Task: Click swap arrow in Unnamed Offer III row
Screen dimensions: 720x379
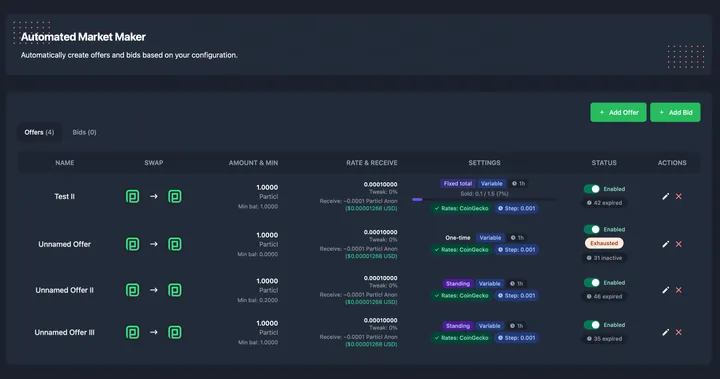Action: coord(154,332)
